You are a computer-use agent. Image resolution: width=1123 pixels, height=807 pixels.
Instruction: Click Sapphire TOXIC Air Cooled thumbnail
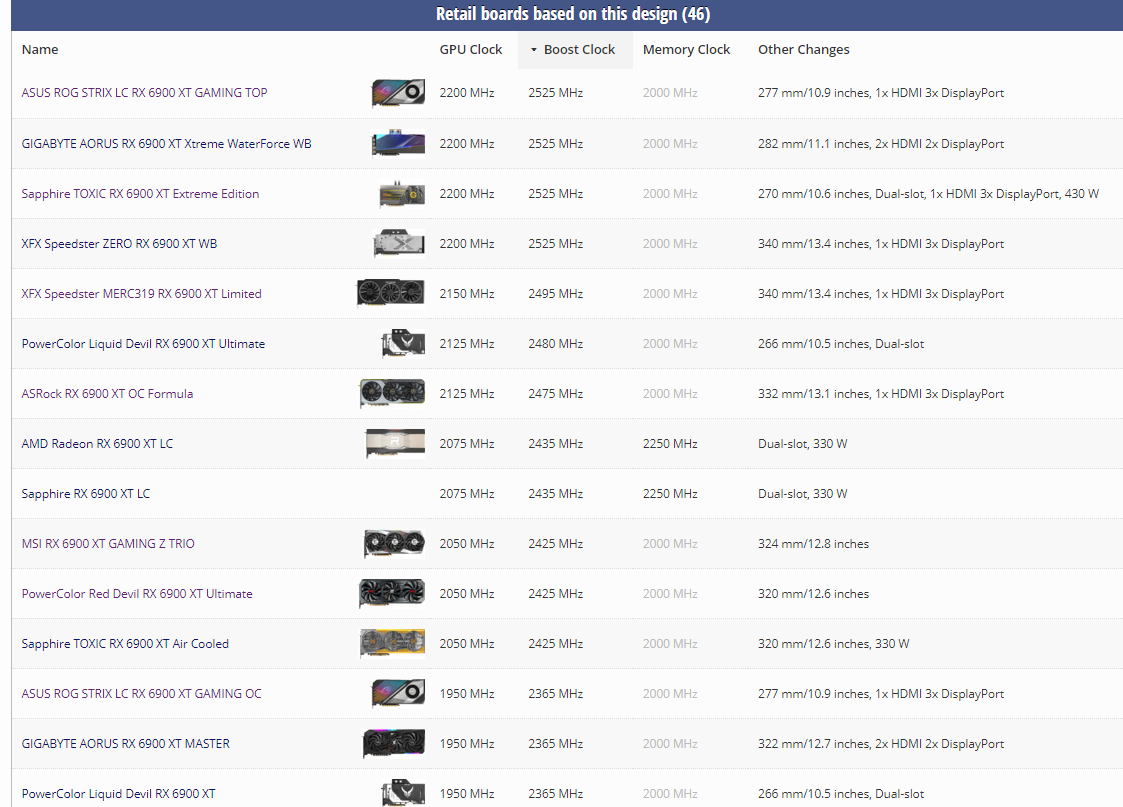[x=392, y=643]
